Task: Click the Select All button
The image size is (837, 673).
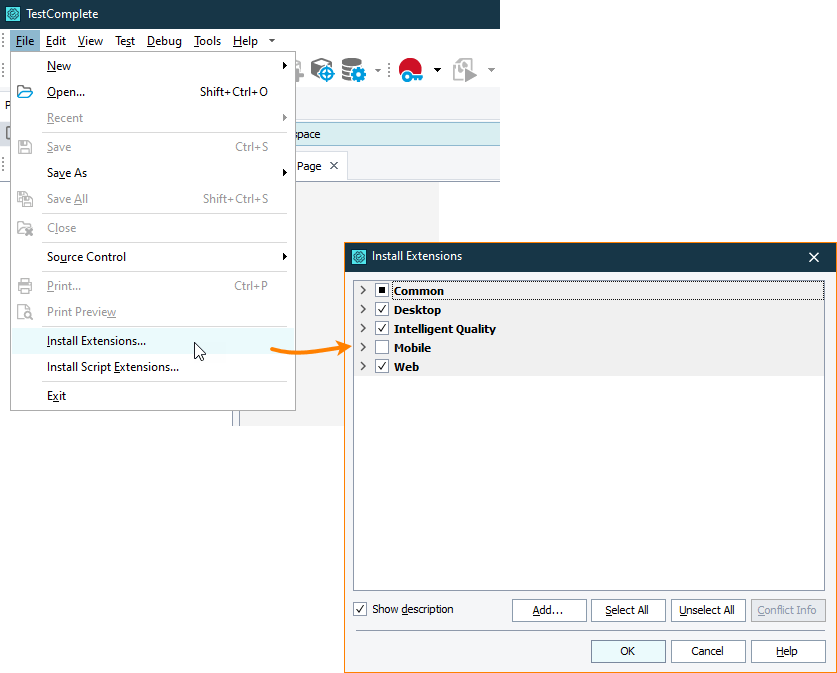Action: [628, 610]
